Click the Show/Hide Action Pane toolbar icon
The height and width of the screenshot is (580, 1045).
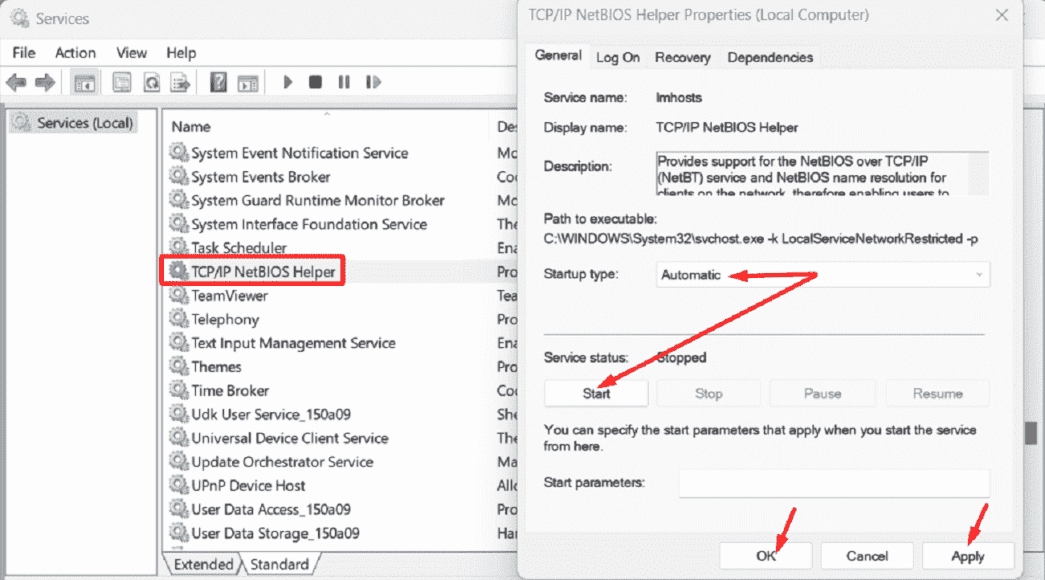point(248,83)
